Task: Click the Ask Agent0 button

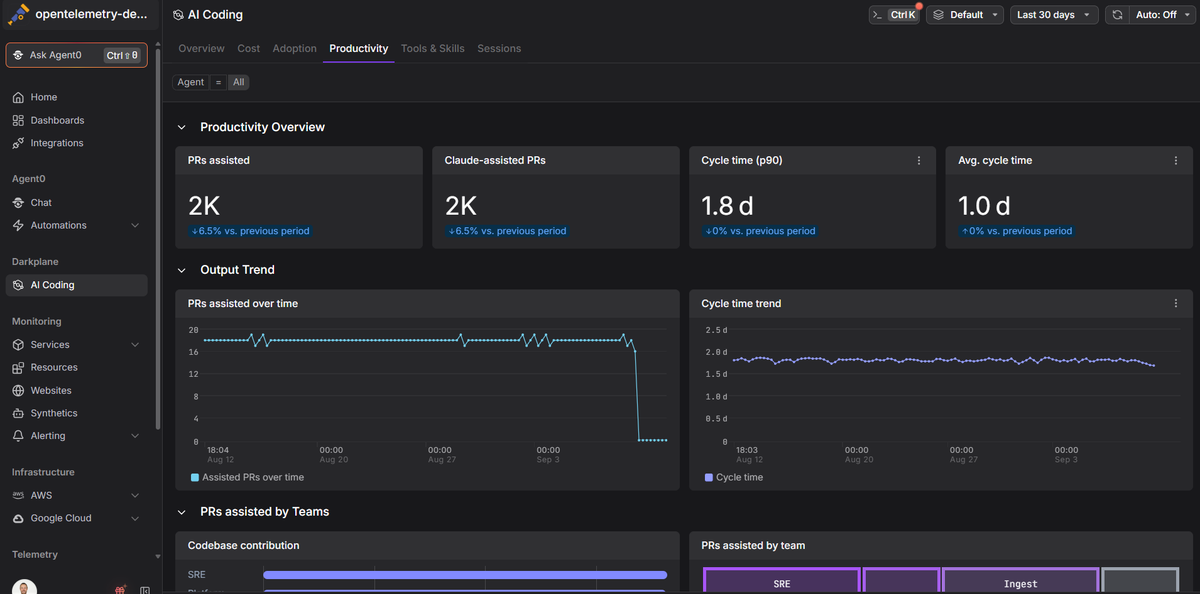Action: tap(77, 55)
